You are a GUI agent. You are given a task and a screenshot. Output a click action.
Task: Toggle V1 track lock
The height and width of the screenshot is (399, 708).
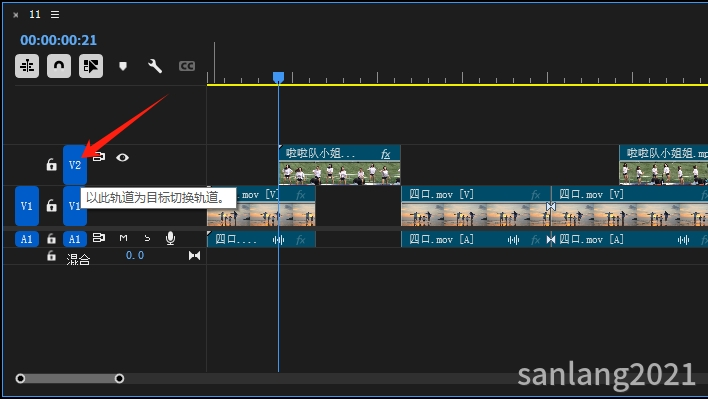click(x=51, y=206)
